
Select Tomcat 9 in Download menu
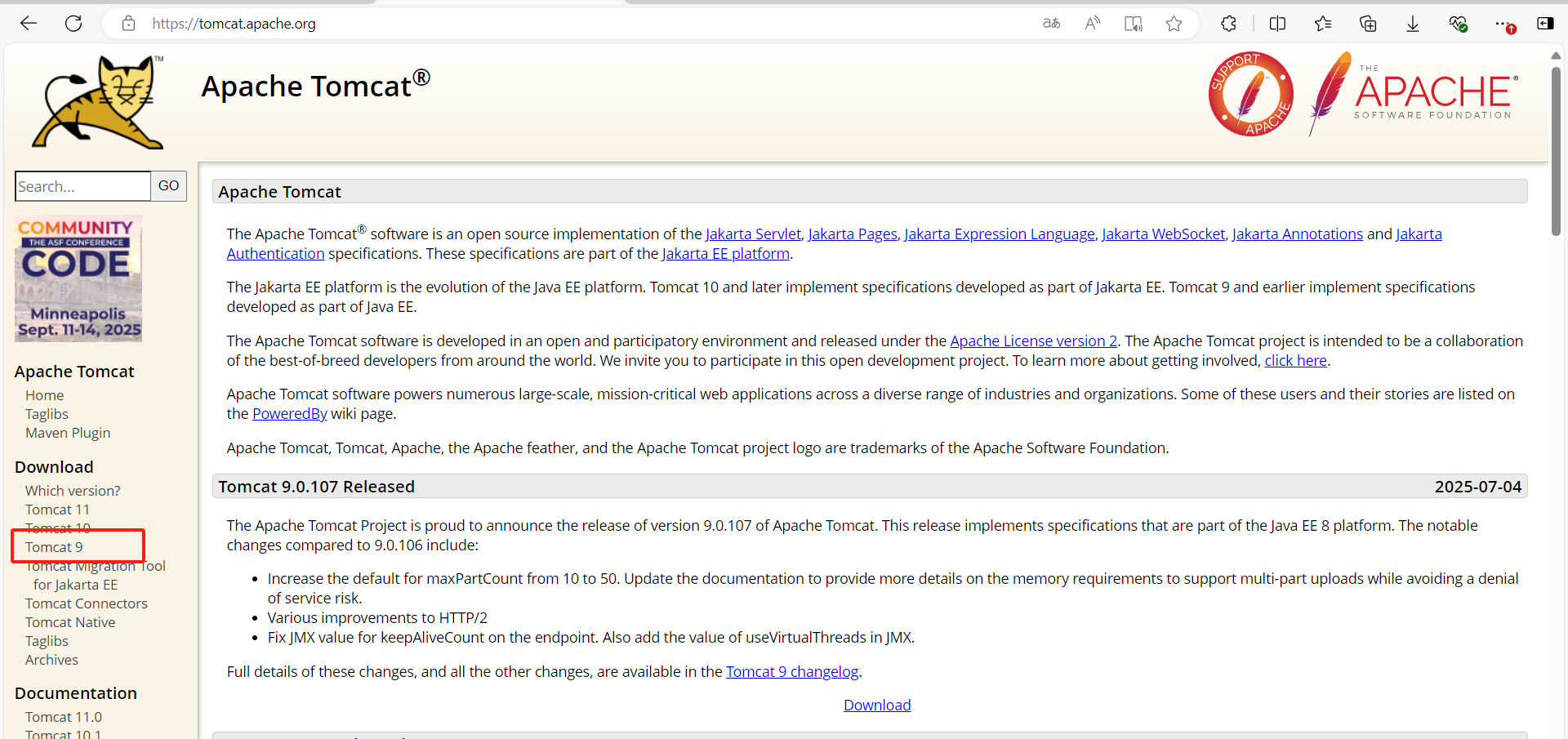tap(54, 547)
